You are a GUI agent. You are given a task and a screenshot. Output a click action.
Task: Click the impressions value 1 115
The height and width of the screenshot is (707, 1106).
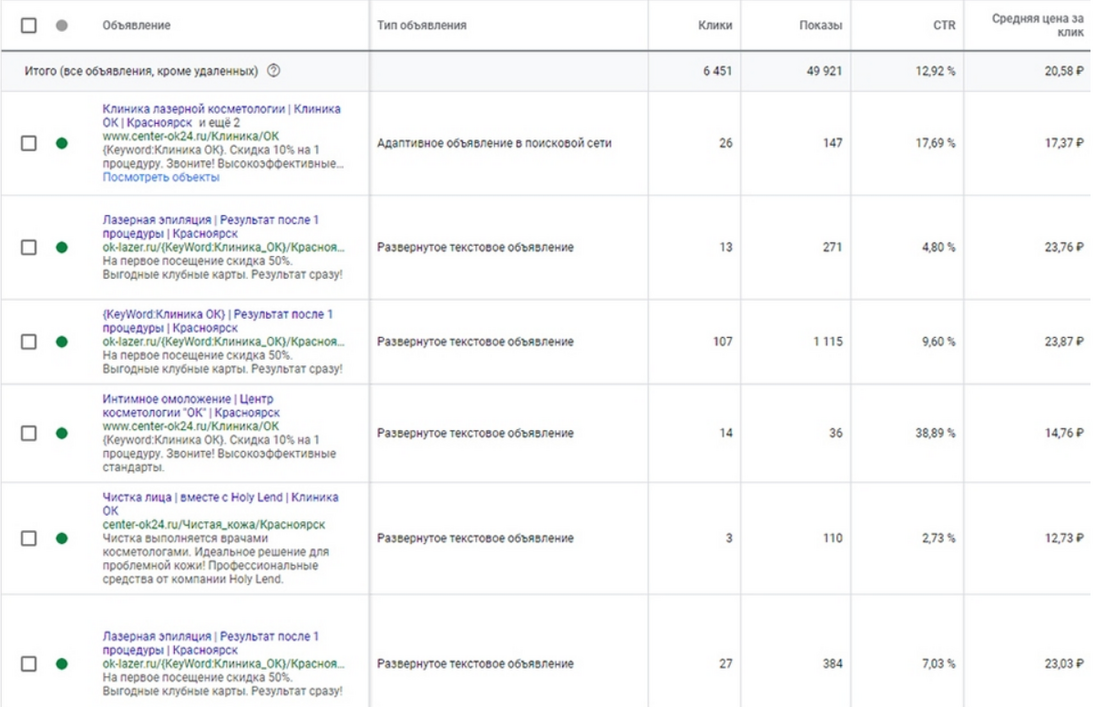pyautogui.click(x=827, y=342)
